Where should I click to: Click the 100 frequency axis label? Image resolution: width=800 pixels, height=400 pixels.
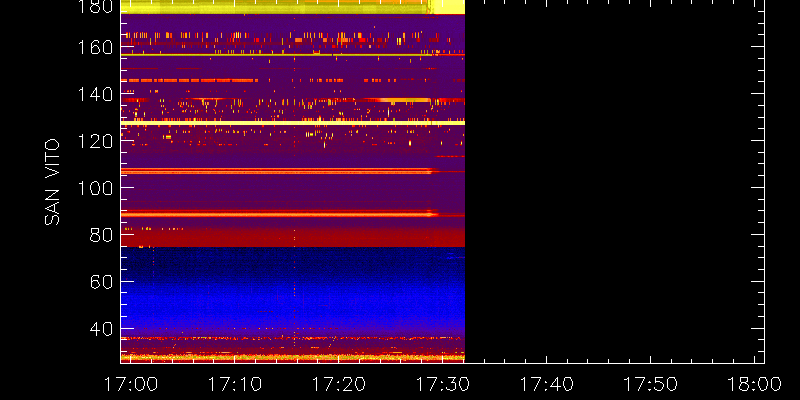click(x=94, y=187)
